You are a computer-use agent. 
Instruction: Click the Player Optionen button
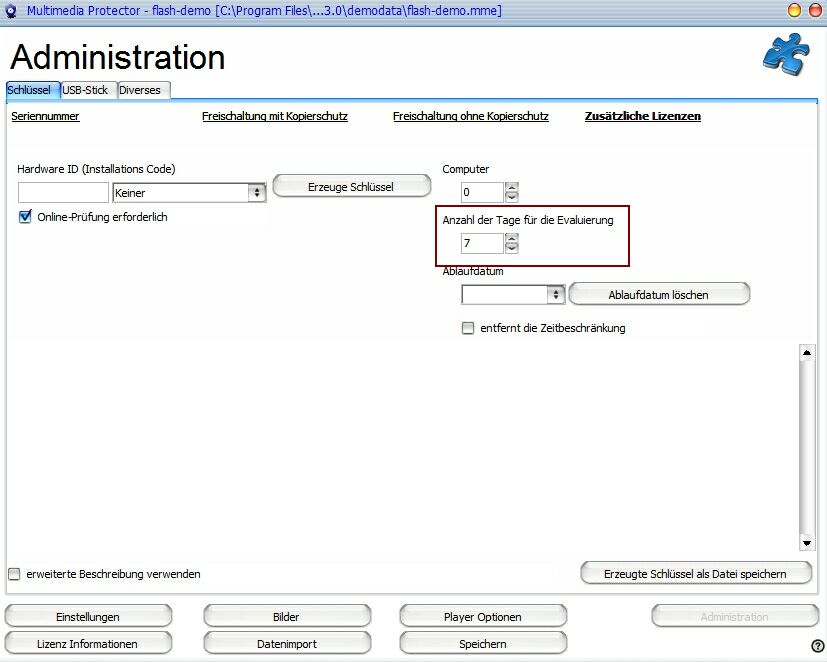pyautogui.click(x=483, y=617)
